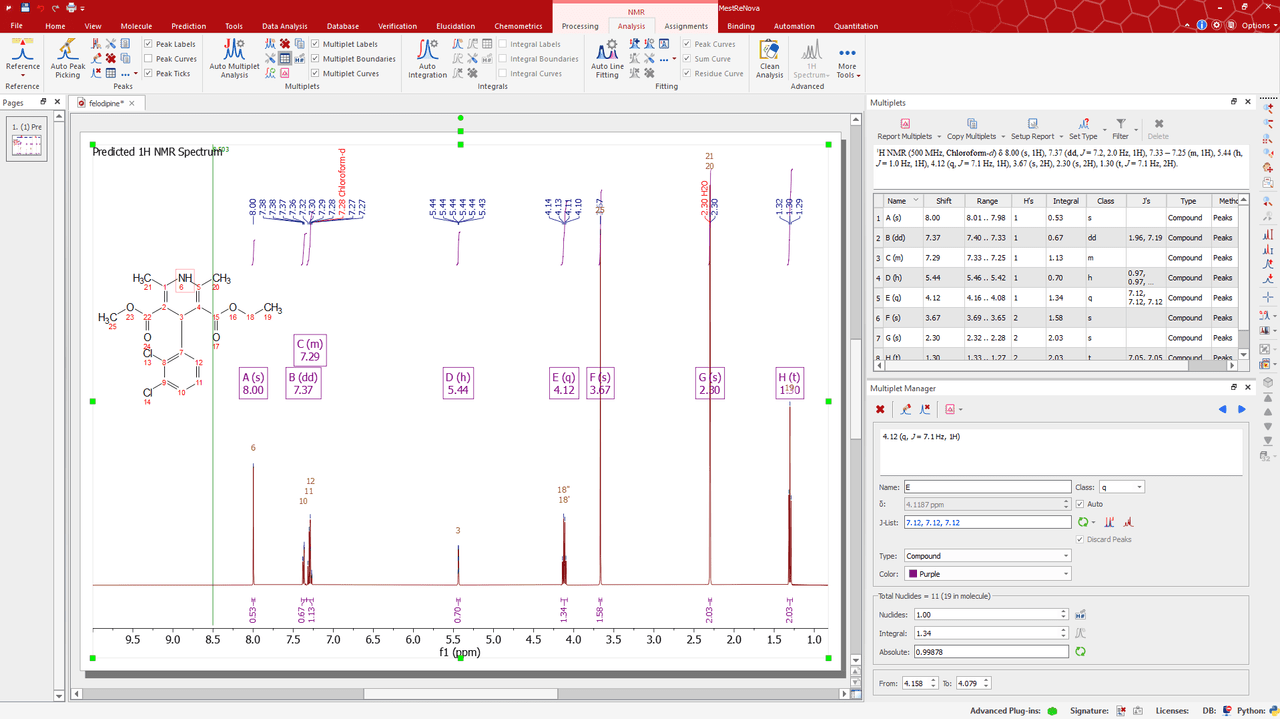
Task: Run Auto Integration
Action: click(x=427, y=60)
